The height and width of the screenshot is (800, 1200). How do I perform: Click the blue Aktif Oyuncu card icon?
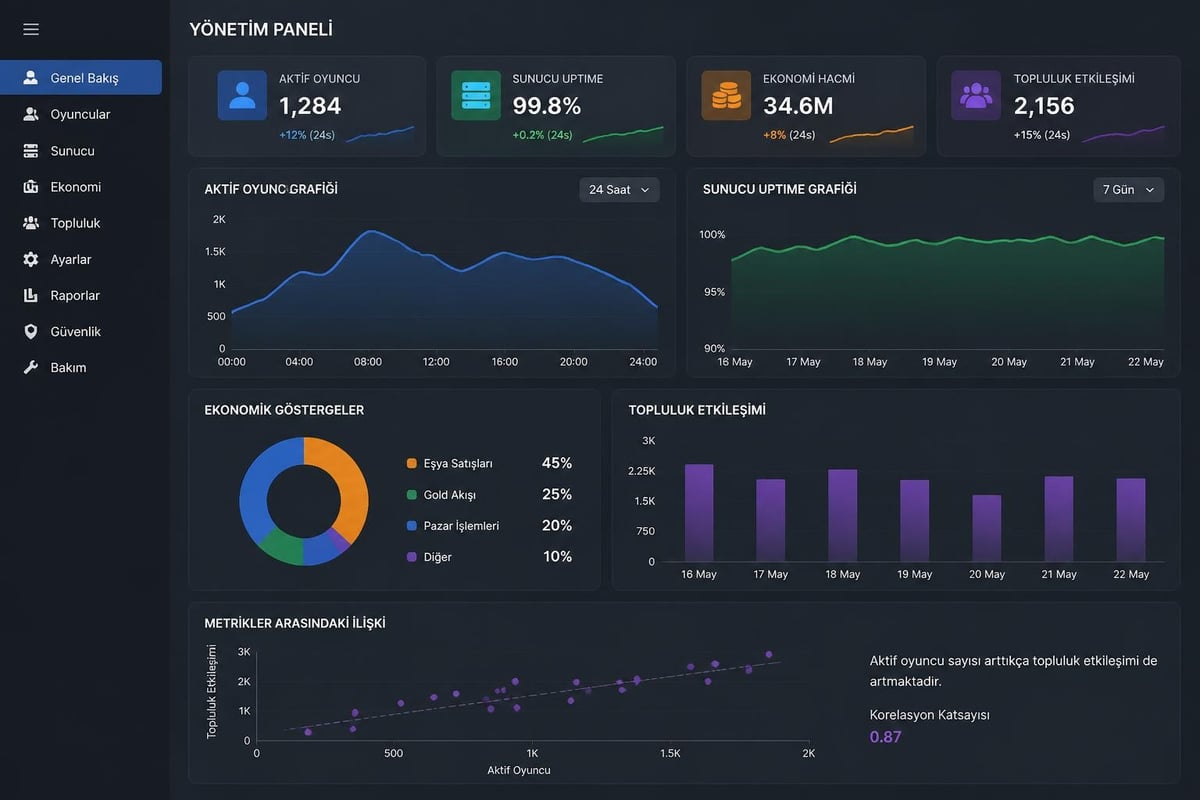point(242,95)
